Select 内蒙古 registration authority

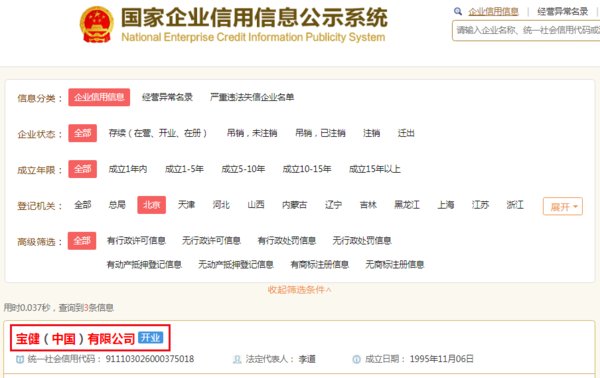295,205
